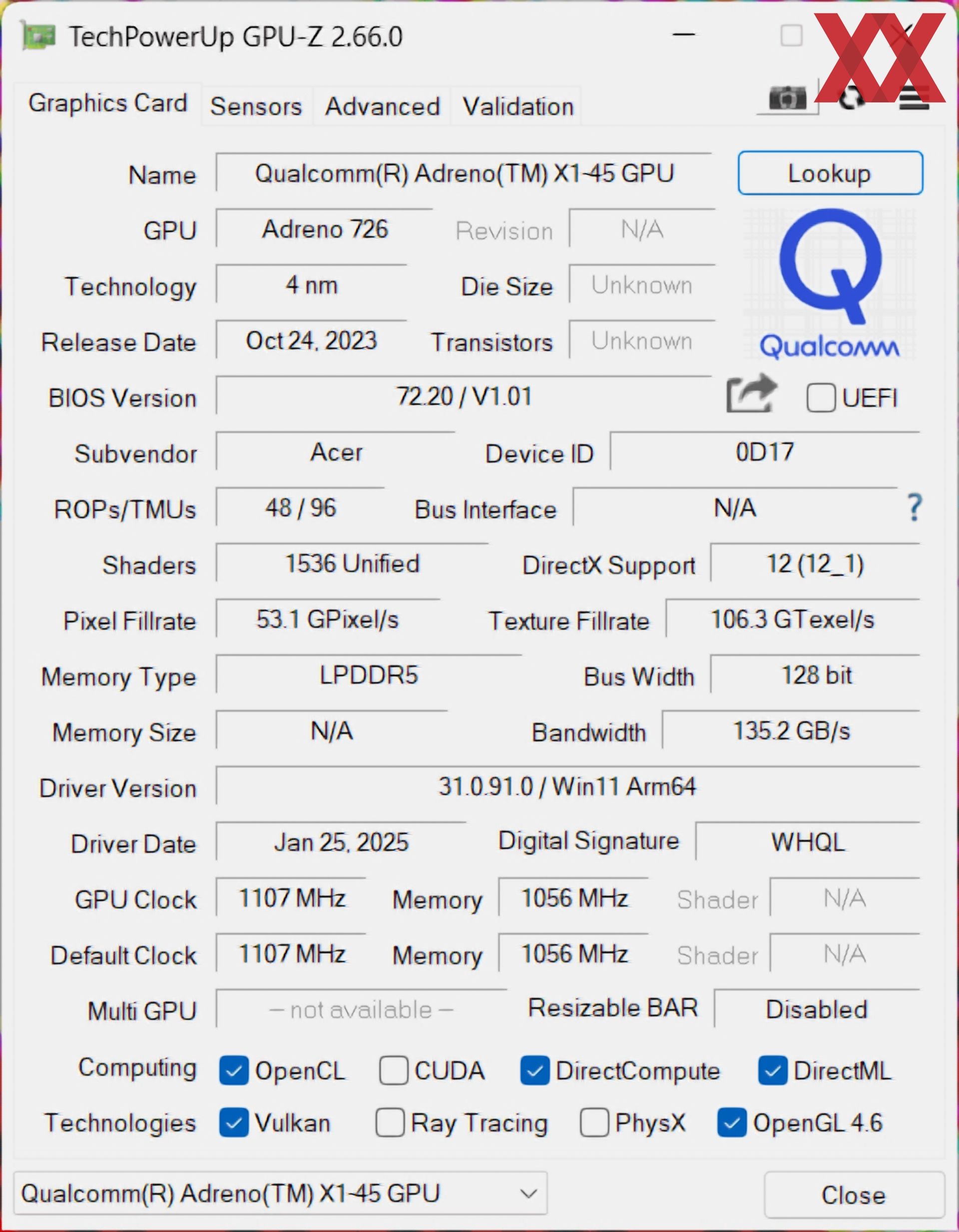Click the GPU field showing Adreno 726

pyautogui.click(x=324, y=228)
